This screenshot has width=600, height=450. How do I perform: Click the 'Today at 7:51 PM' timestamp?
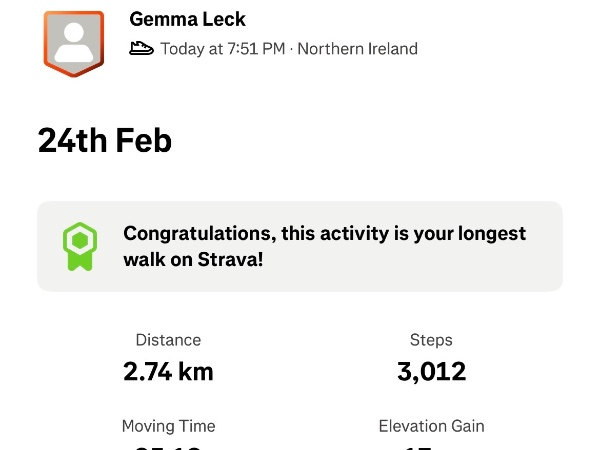[x=223, y=48]
